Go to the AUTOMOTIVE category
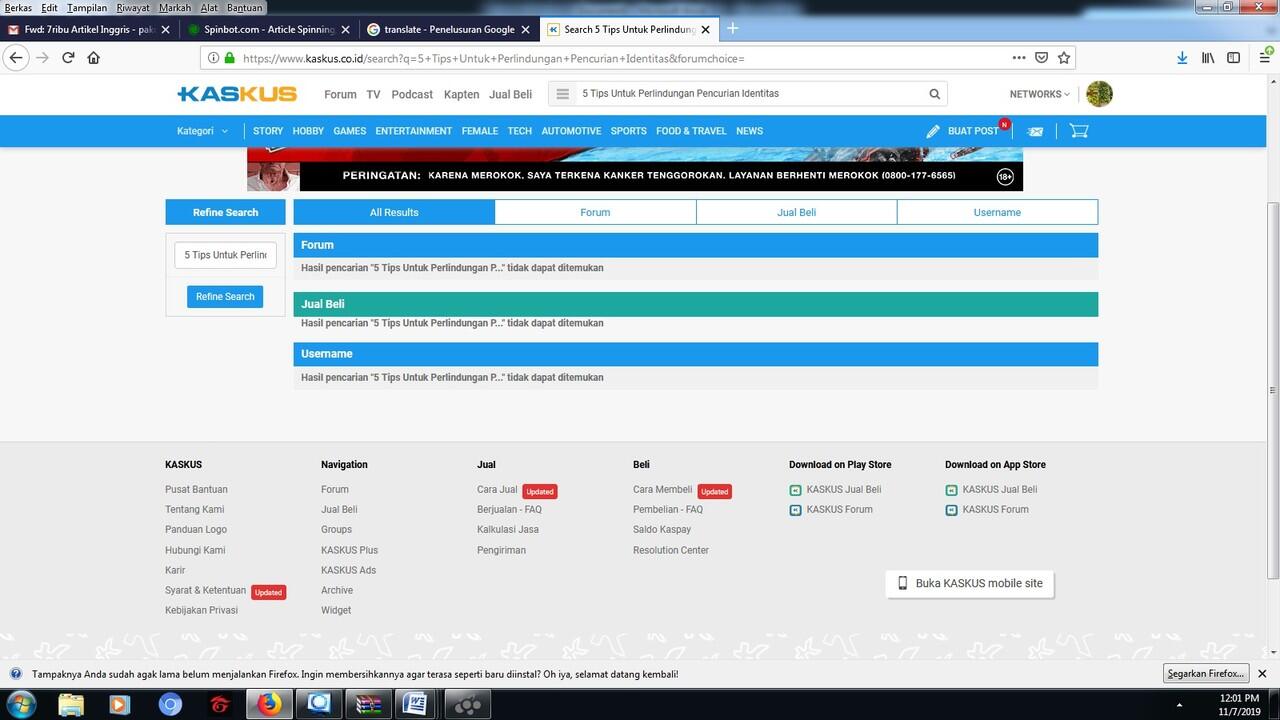1280x720 pixels. pyautogui.click(x=571, y=131)
